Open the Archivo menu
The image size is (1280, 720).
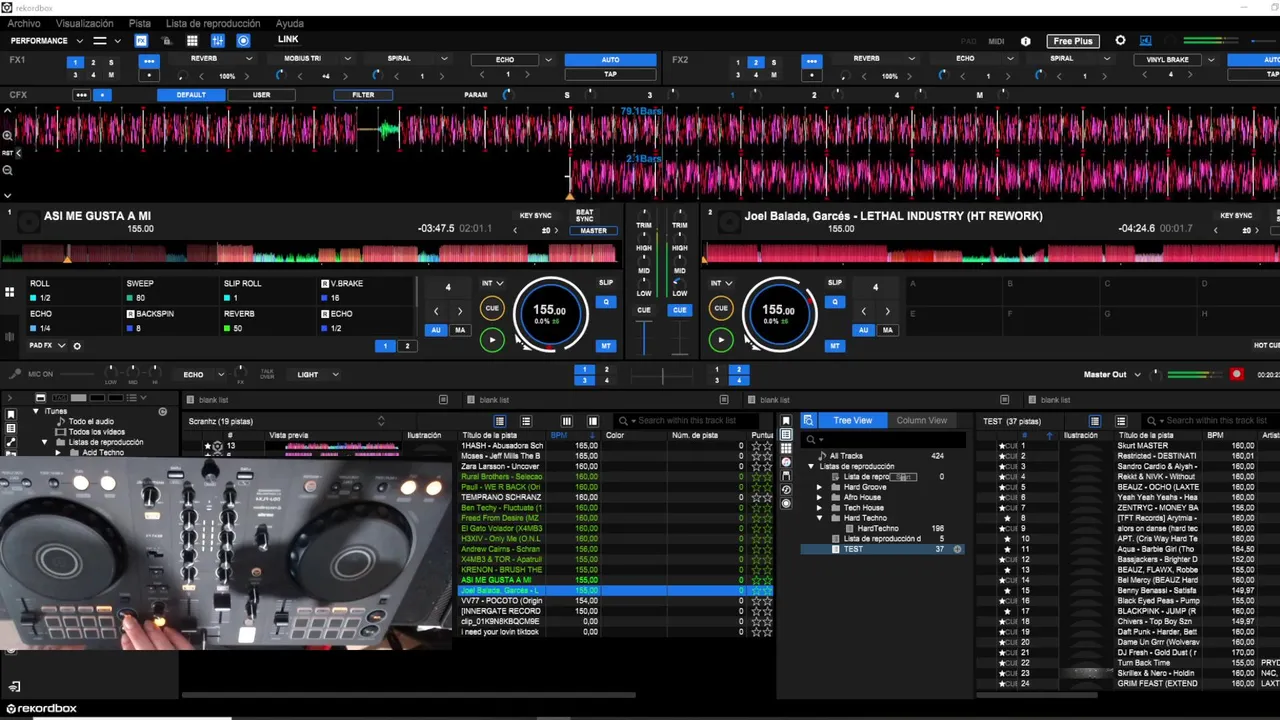[24, 23]
